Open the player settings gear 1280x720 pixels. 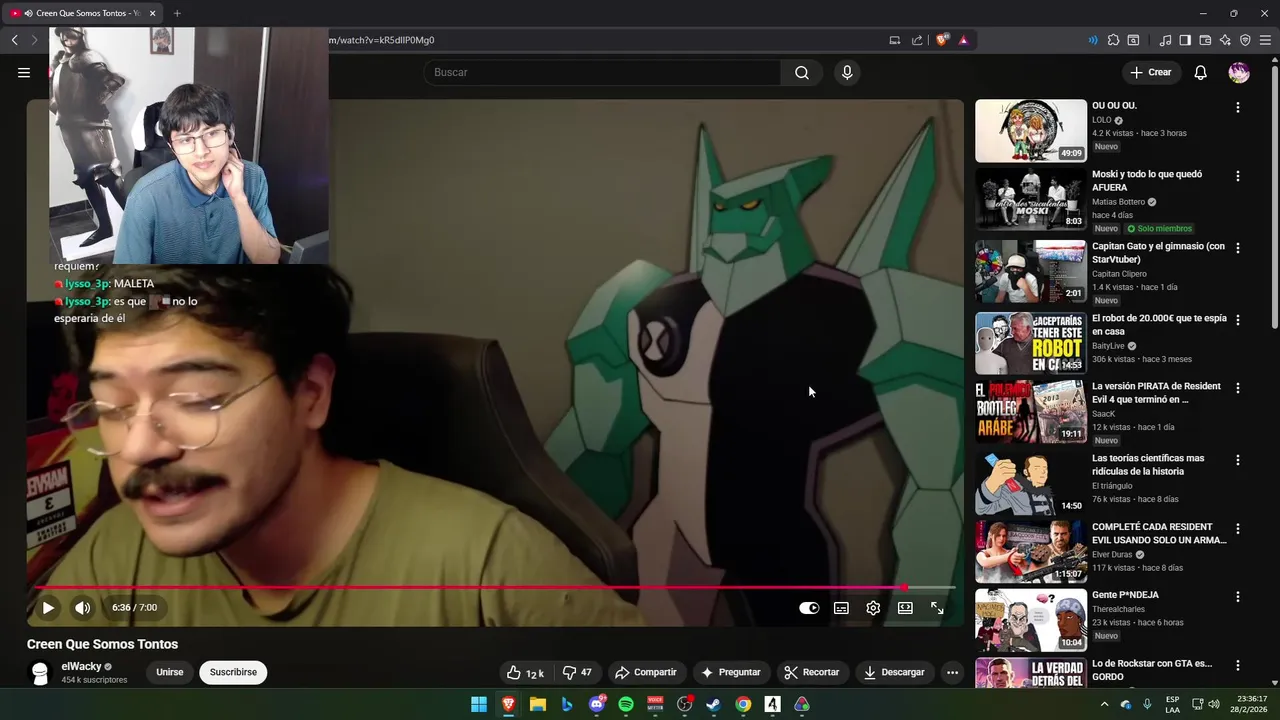coord(873,608)
